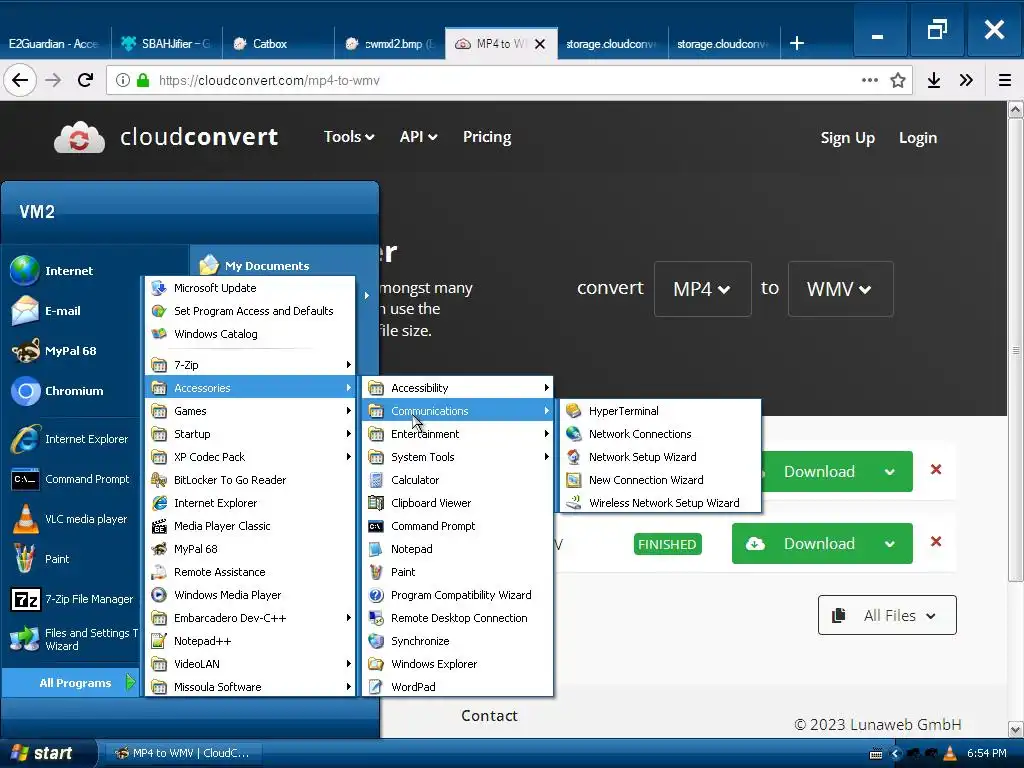Open HyperTerminal from Communications submenu

coord(660,411)
